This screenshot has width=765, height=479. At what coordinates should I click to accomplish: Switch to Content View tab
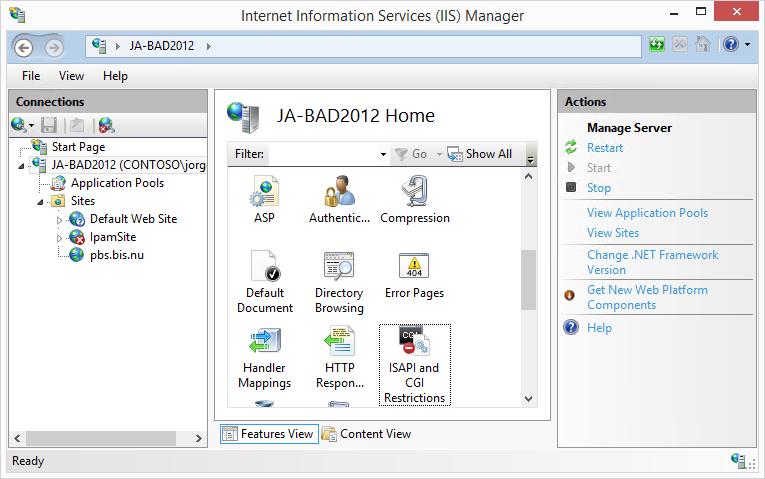(x=367, y=434)
